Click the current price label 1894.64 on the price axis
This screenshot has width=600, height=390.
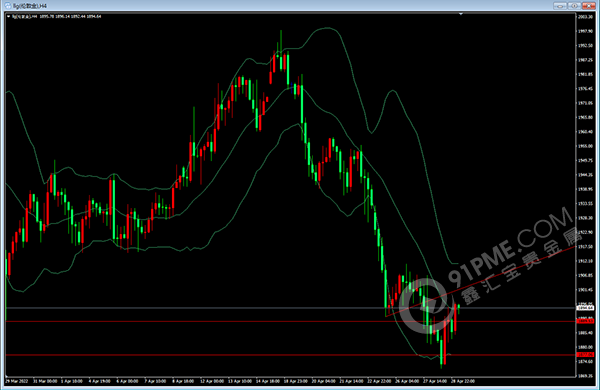pos(585,308)
